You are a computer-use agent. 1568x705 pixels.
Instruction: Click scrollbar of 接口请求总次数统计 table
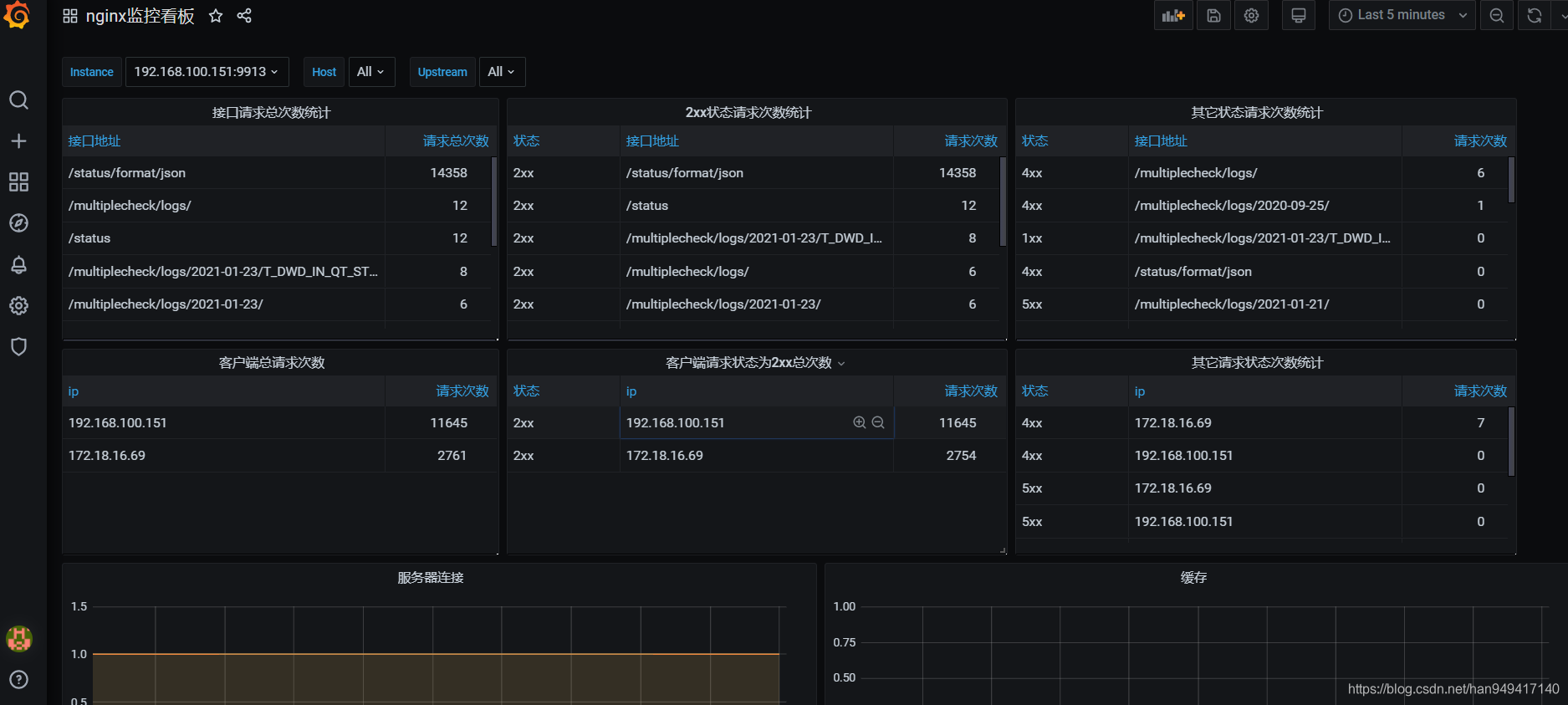(x=494, y=201)
